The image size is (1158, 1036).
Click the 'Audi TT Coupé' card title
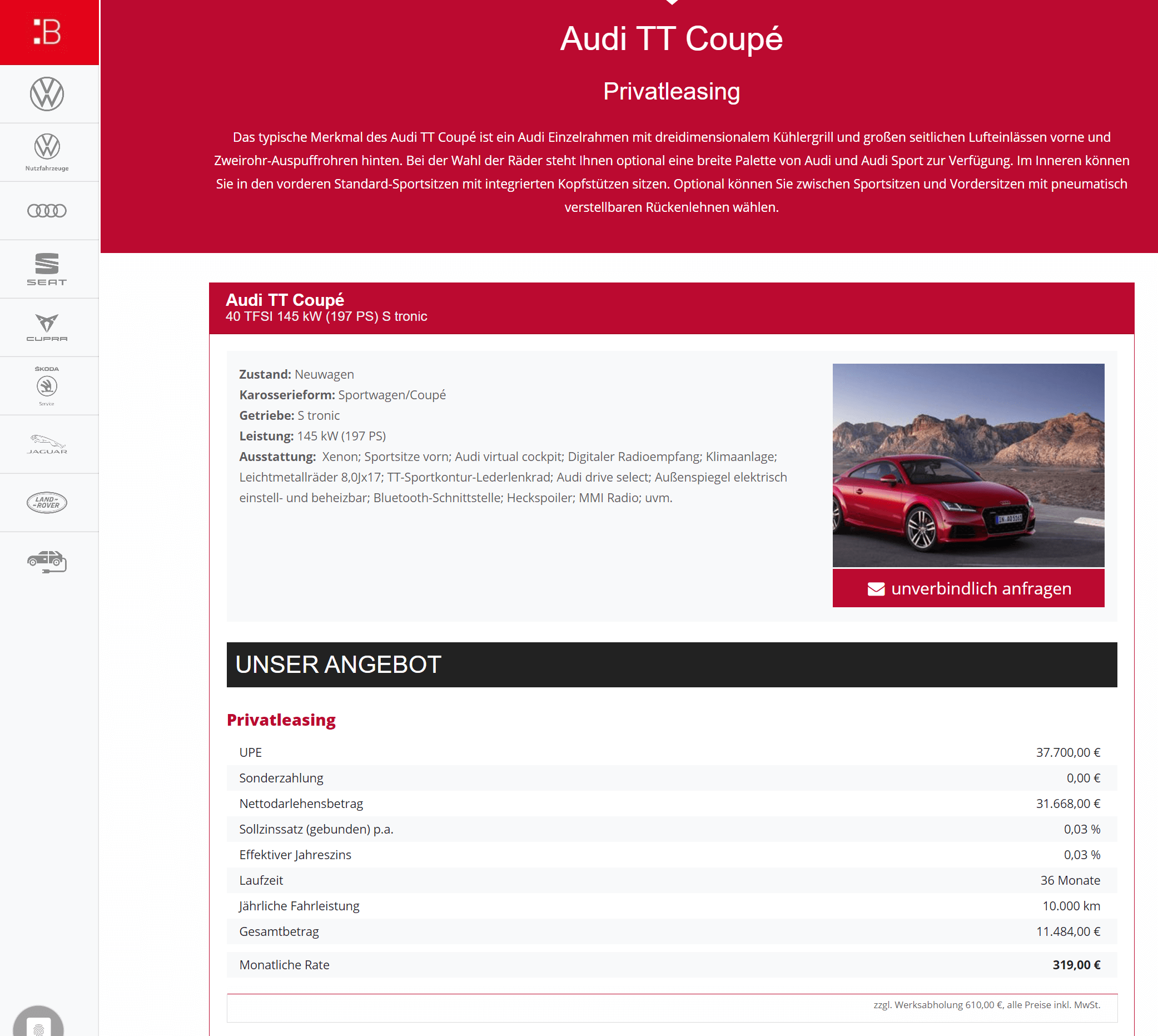pyautogui.click(x=285, y=300)
